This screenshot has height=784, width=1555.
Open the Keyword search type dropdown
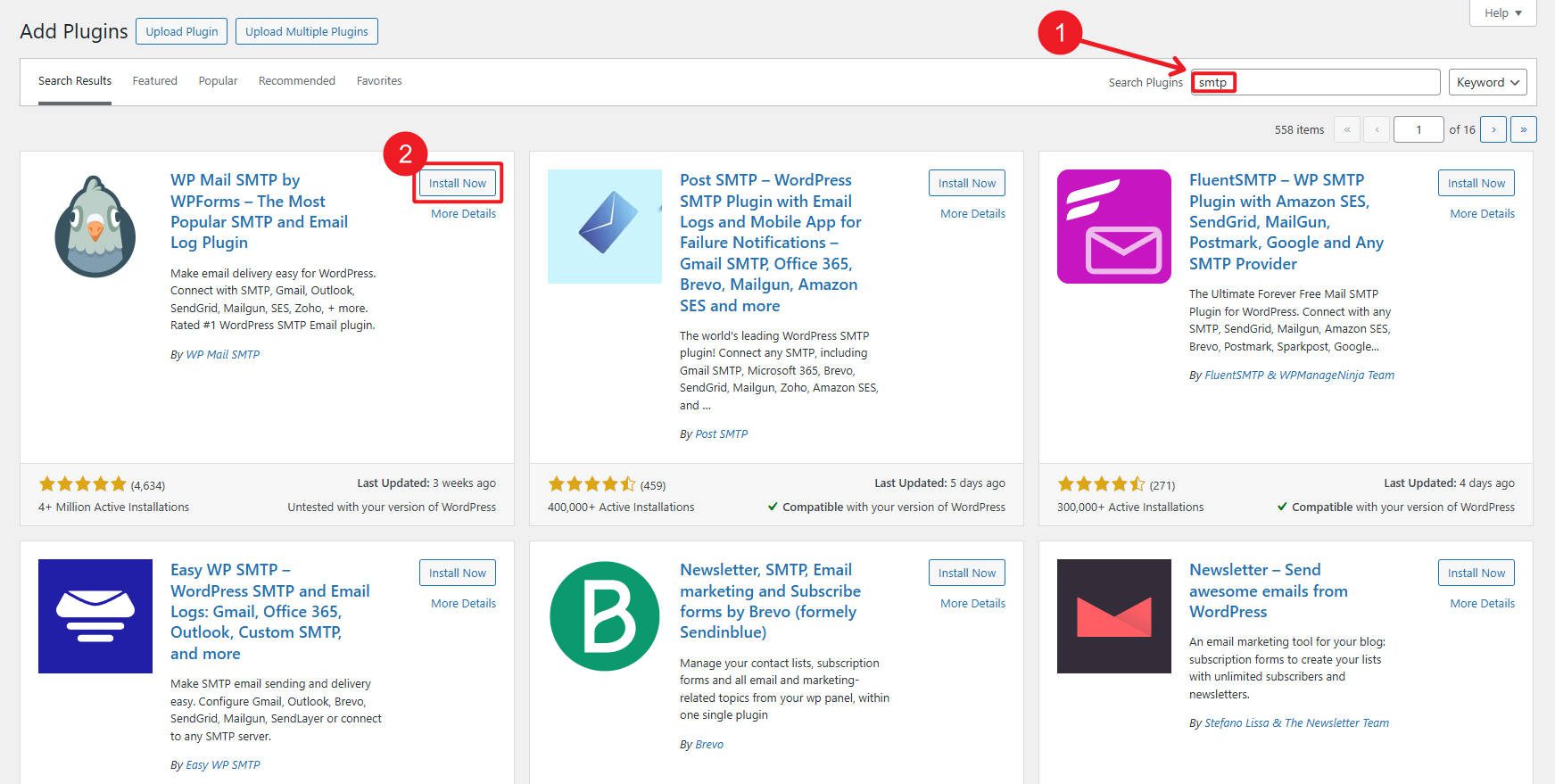(x=1487, y=82)
